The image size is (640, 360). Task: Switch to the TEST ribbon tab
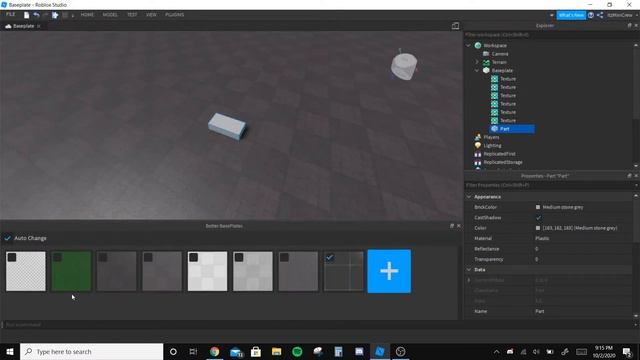(x=132, y=15)
